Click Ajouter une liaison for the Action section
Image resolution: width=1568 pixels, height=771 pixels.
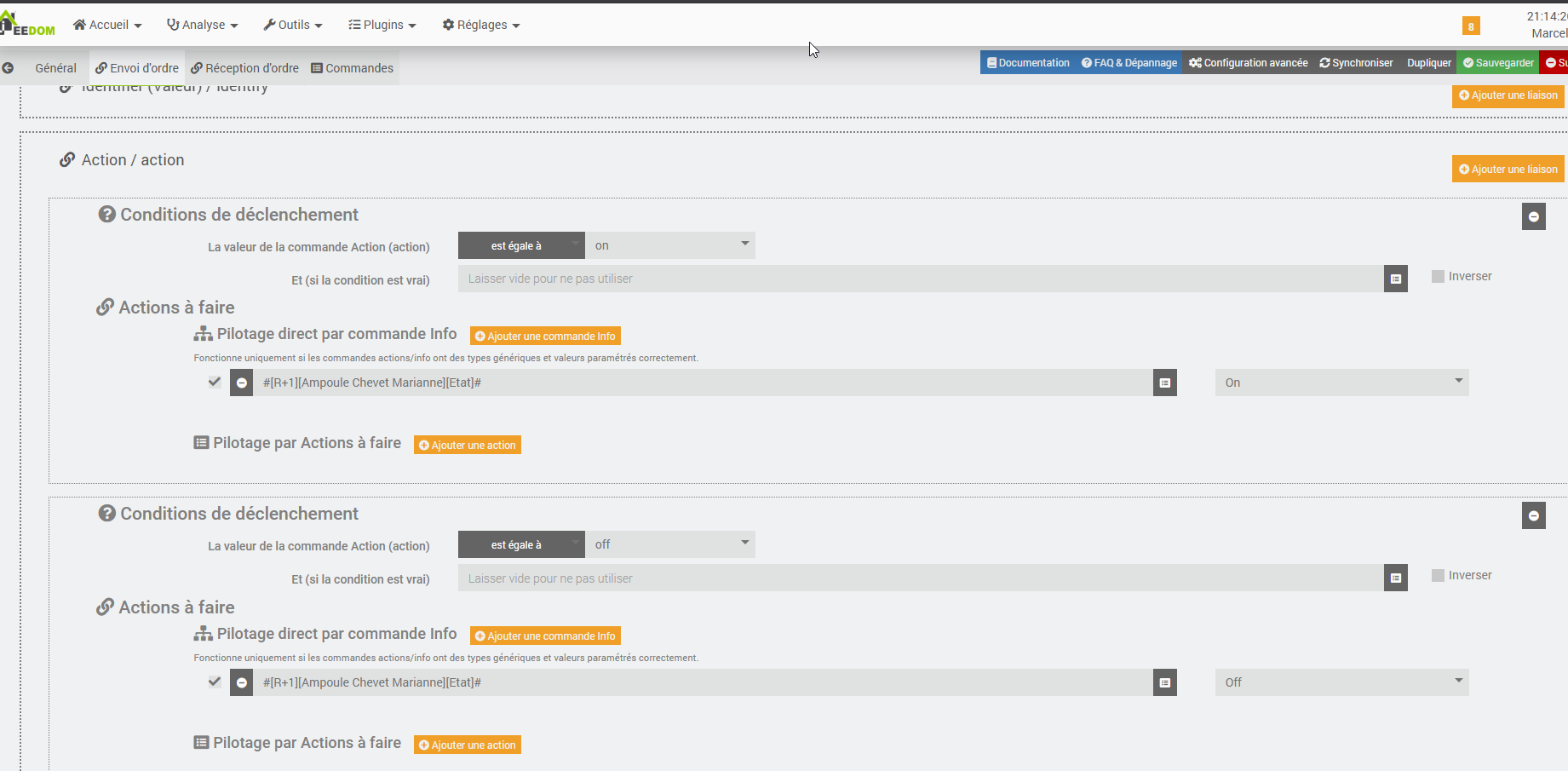pyautogui.click(x=1508, y=169)
